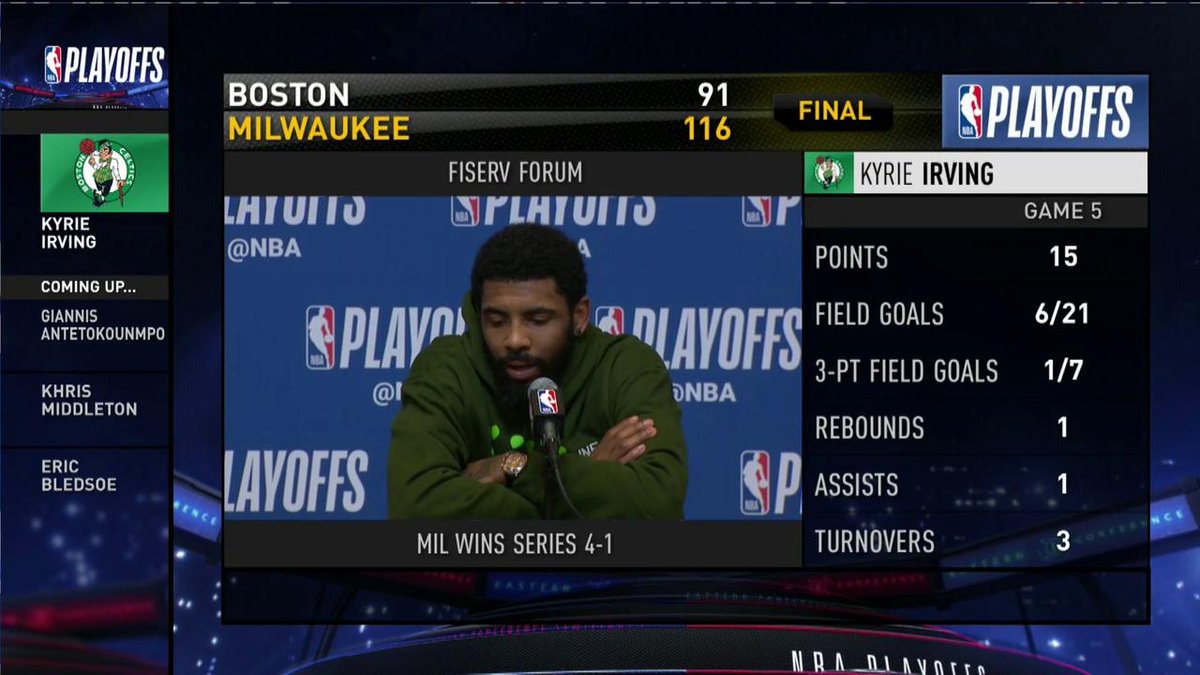Click the MIL WINS SERIES 4-1 caption
The height and width of the screenshot is (675, 1200).
(514, 545)
